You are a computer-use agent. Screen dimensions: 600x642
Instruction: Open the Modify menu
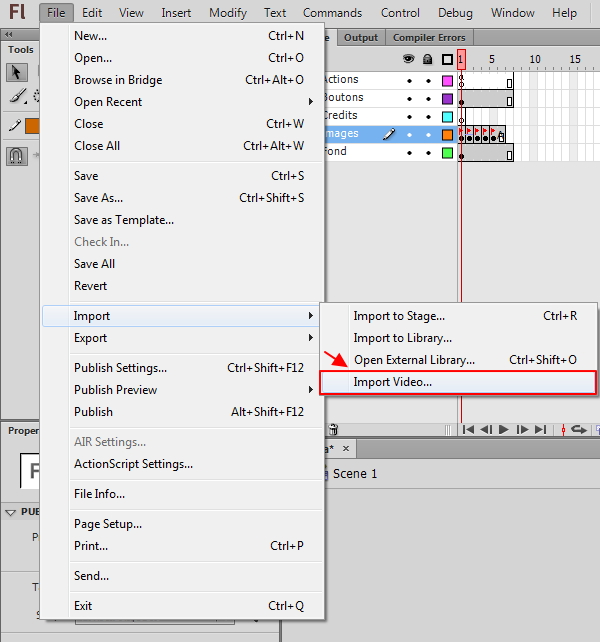coord(228,13)
